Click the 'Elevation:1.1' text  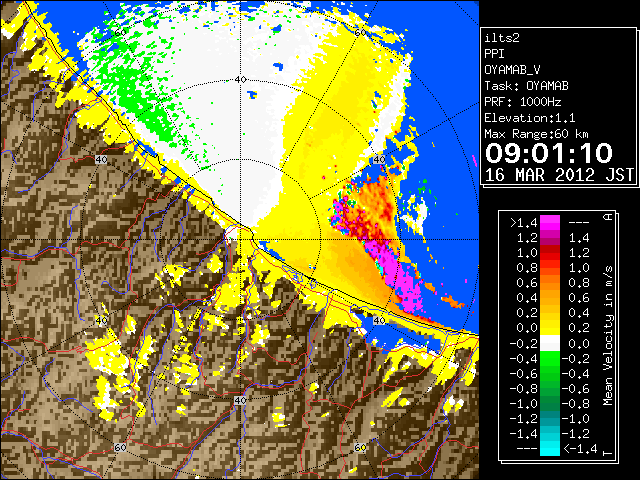point(530,118)
